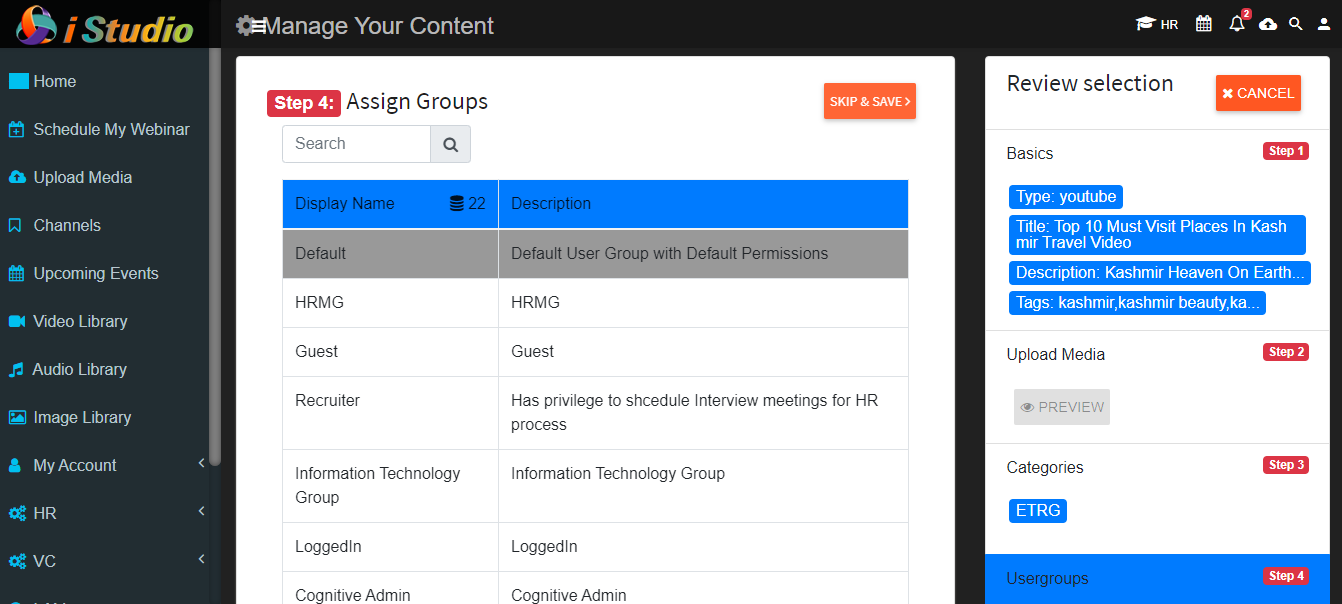Select the Recruiter group row
The height and width of the screenshot is (604, 1342).
point(595,413)
